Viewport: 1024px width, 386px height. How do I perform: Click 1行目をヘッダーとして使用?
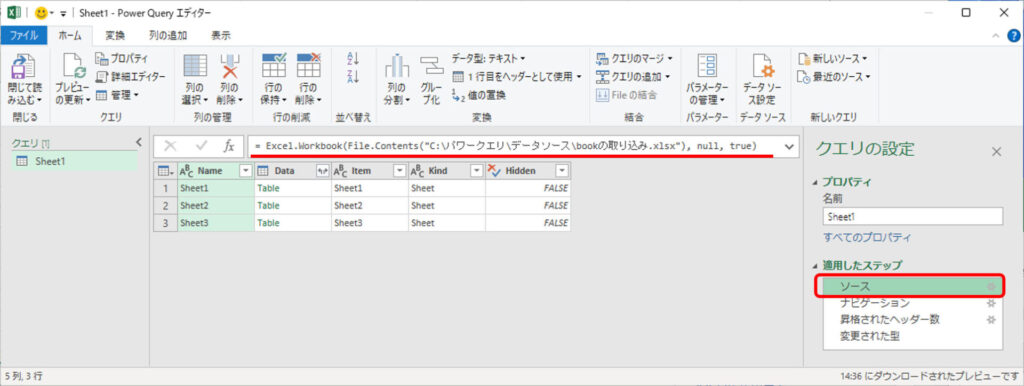tap(517, 76)
